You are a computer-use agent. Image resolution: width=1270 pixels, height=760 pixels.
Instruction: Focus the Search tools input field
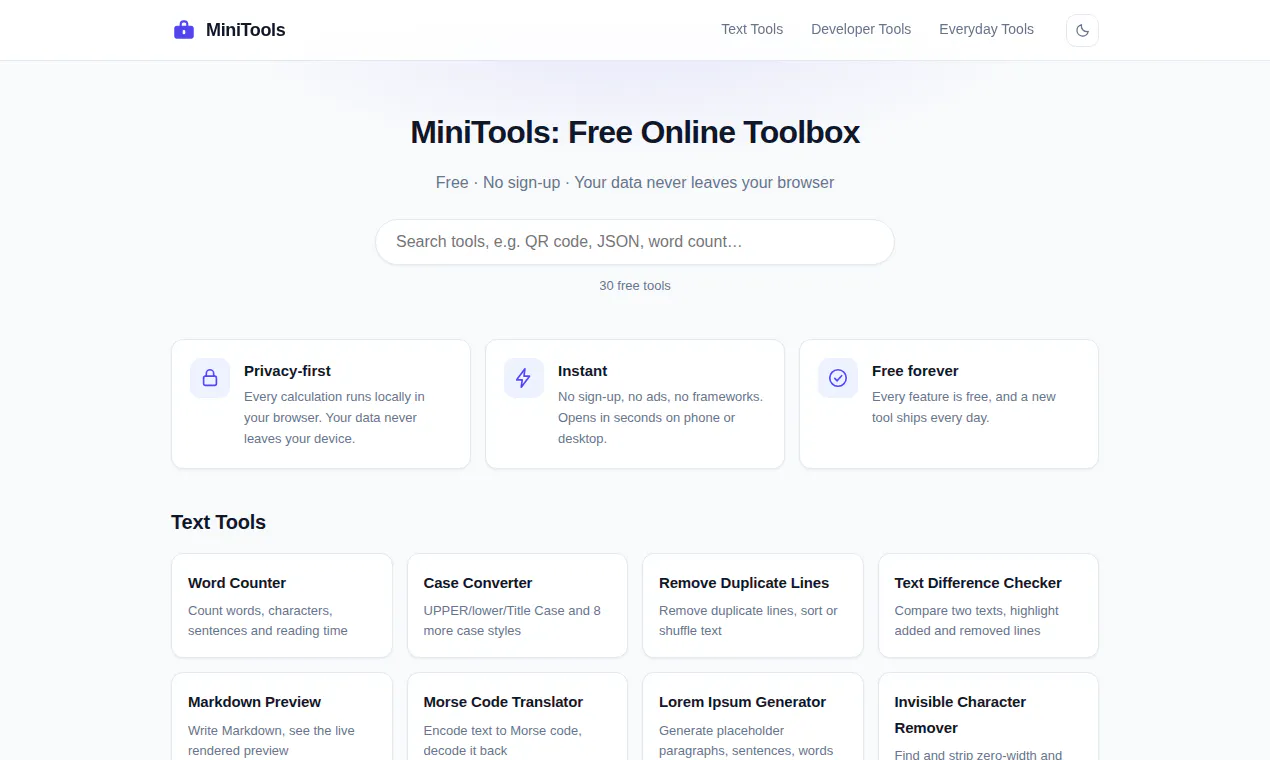635,242
